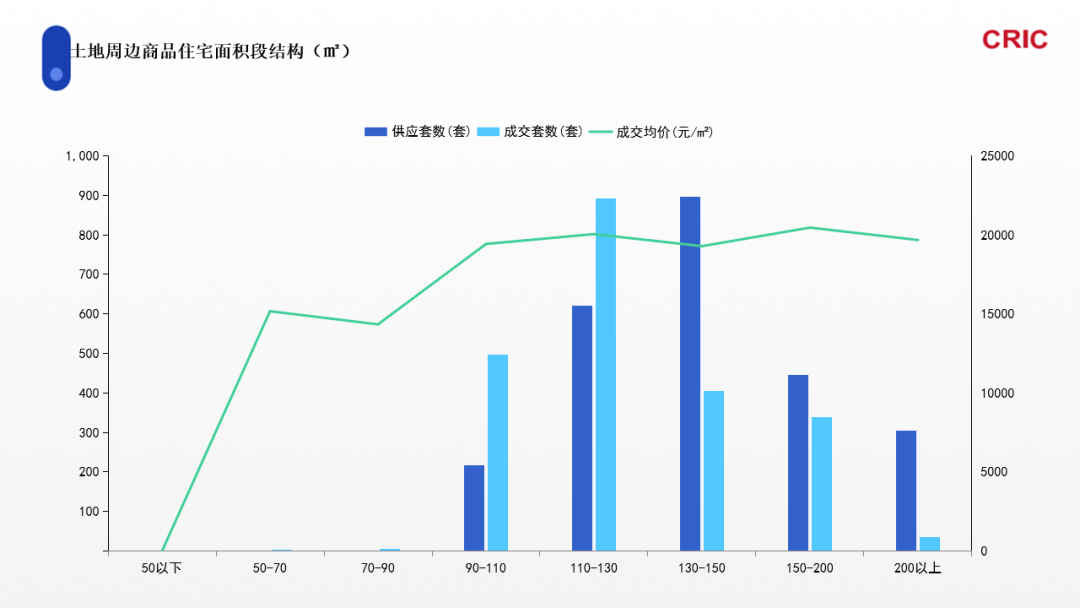This screenshot has width=1080, height=608.
Task: Click the 100 left axis label
Action: [x=89, y=511]
